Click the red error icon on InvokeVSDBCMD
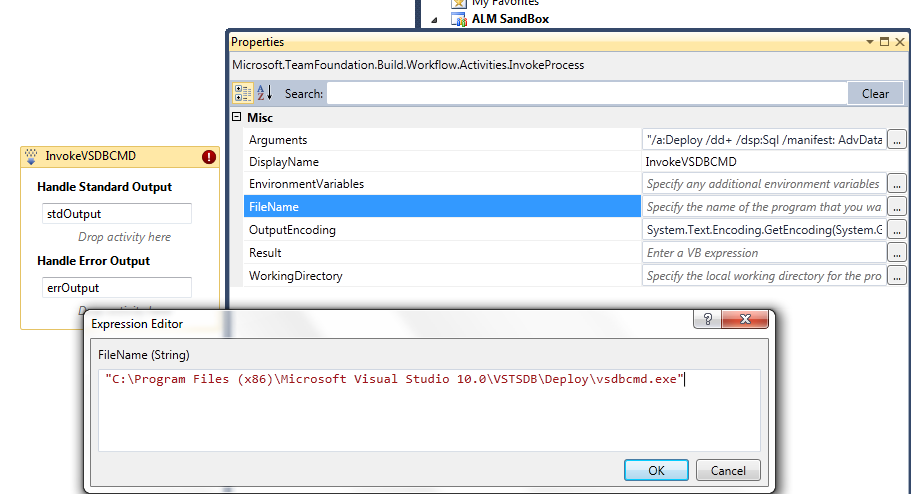 (209, 156)
